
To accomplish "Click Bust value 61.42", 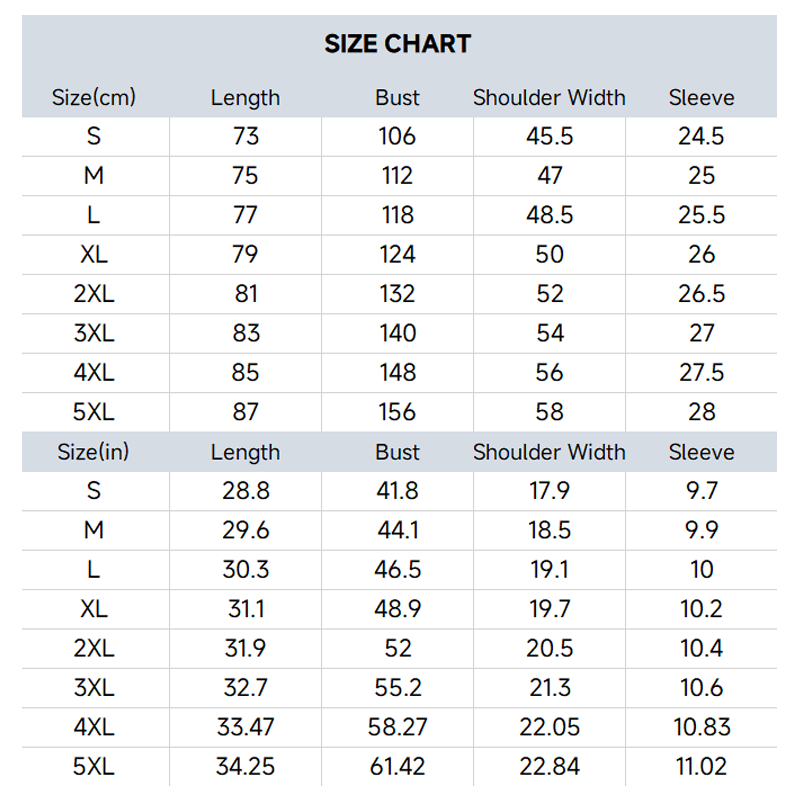I will point(397,766).
